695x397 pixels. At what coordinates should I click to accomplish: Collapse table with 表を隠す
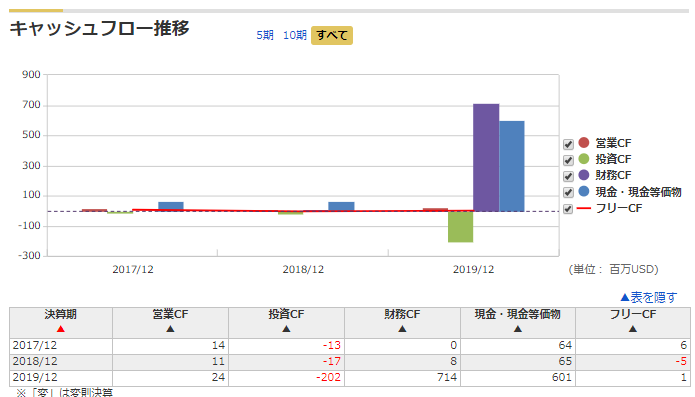click(648, 297)
